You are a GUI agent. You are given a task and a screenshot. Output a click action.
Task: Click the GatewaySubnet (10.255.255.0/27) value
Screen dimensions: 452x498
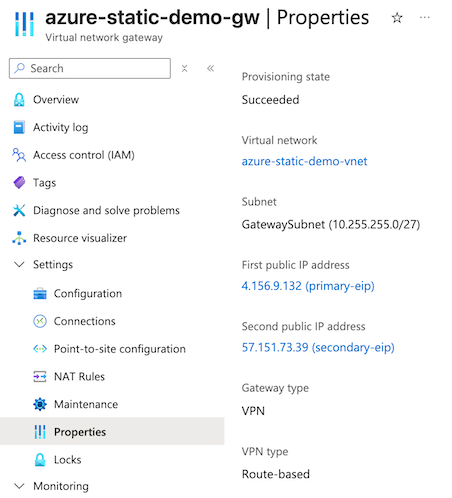[331, 225]
